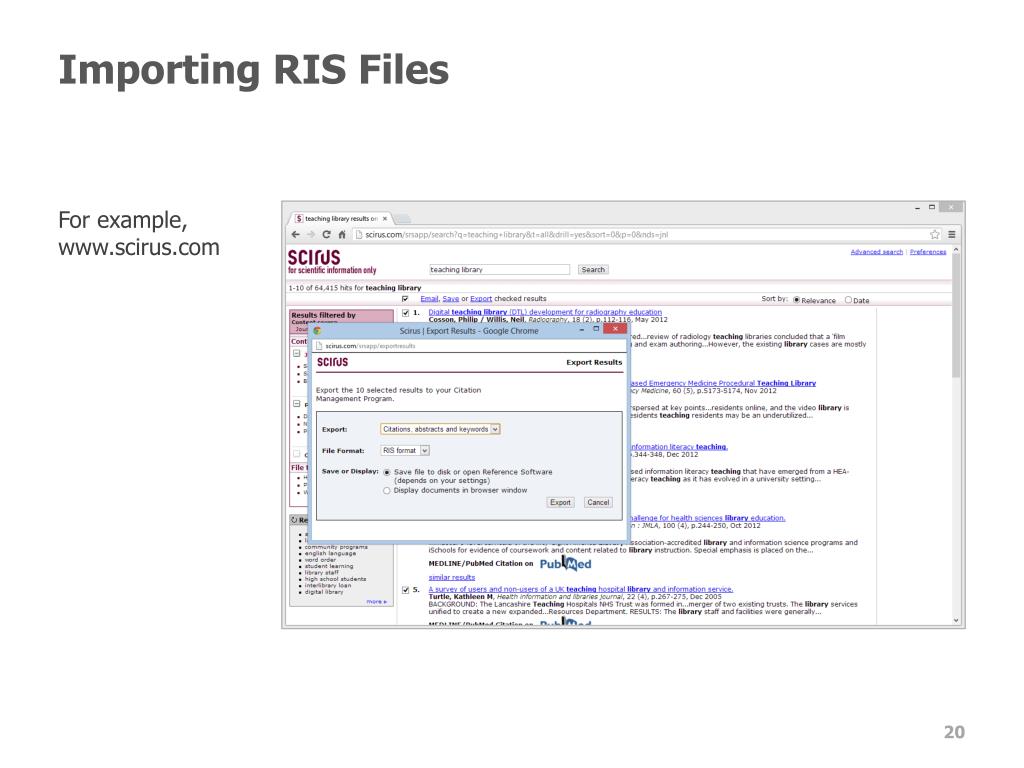Select Relevance sort option
Screen dimensions: 1024x768
796,300
